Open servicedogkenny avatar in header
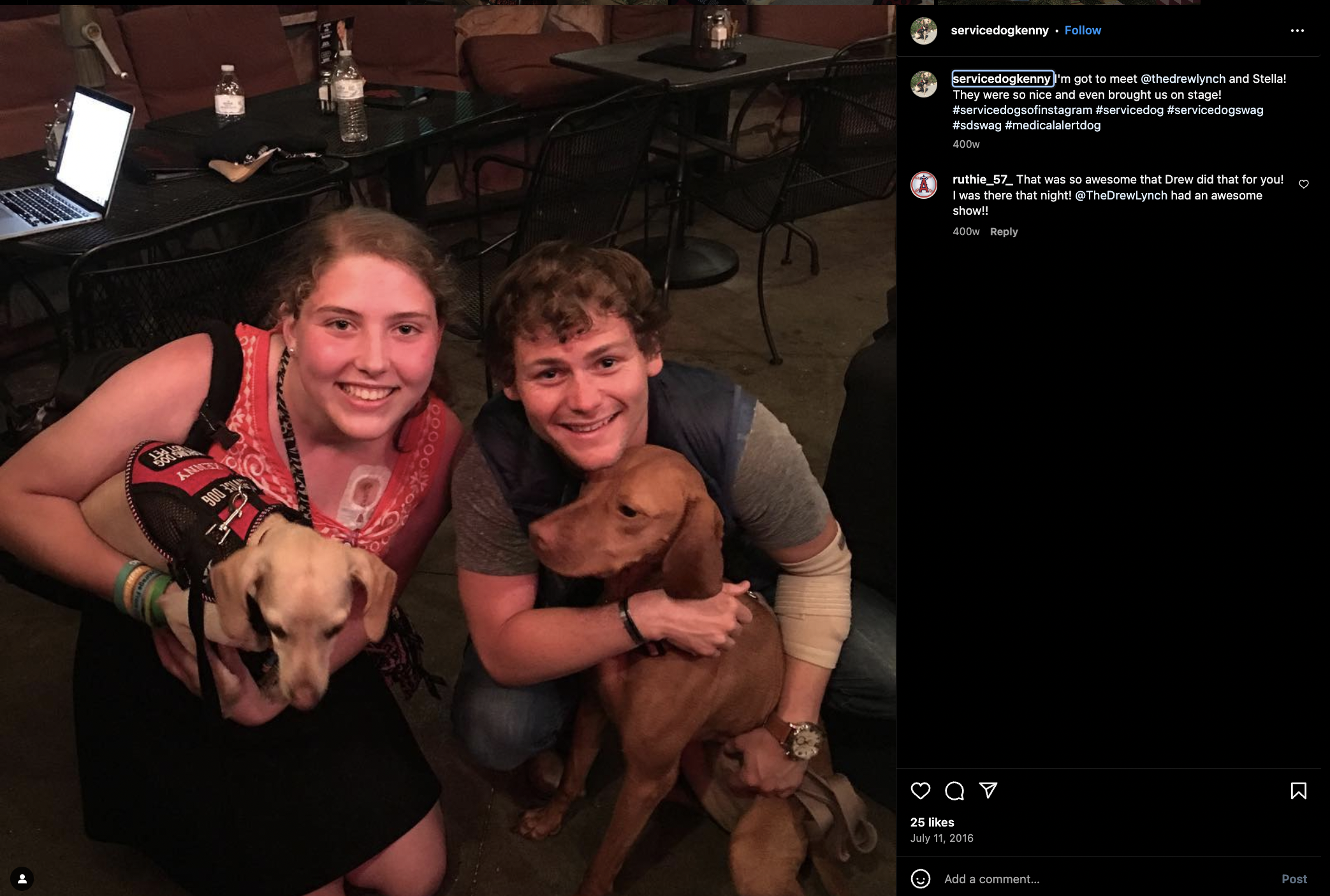Viewport: 1330px width, 896px height. [x=923, y=31]
